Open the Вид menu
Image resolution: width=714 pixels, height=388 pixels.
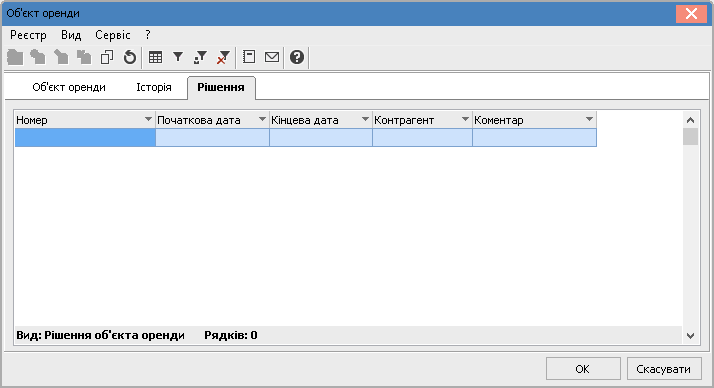click(71, 35)
